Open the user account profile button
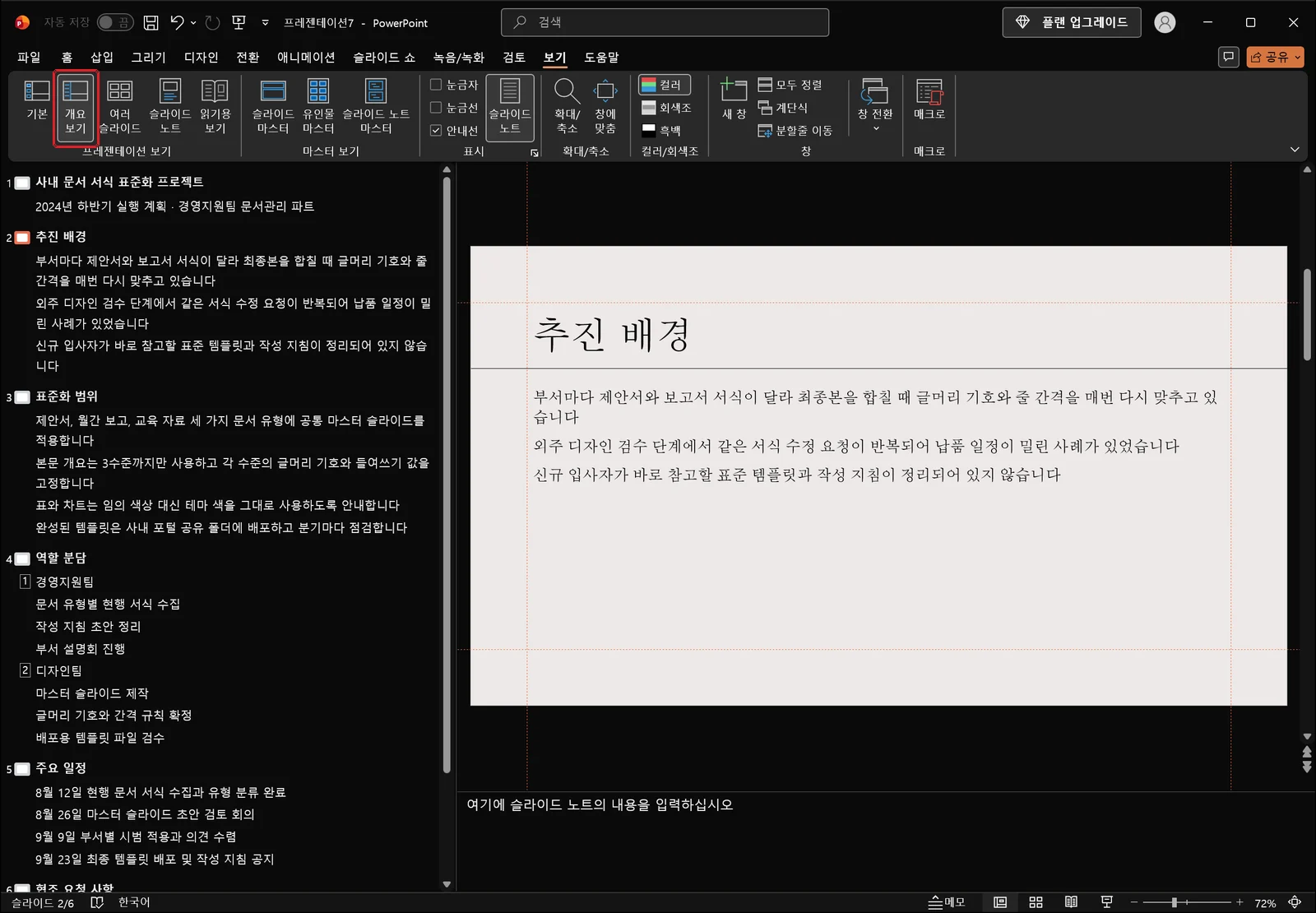This screenshot has width=1316, height=913. pos(1165,22)
